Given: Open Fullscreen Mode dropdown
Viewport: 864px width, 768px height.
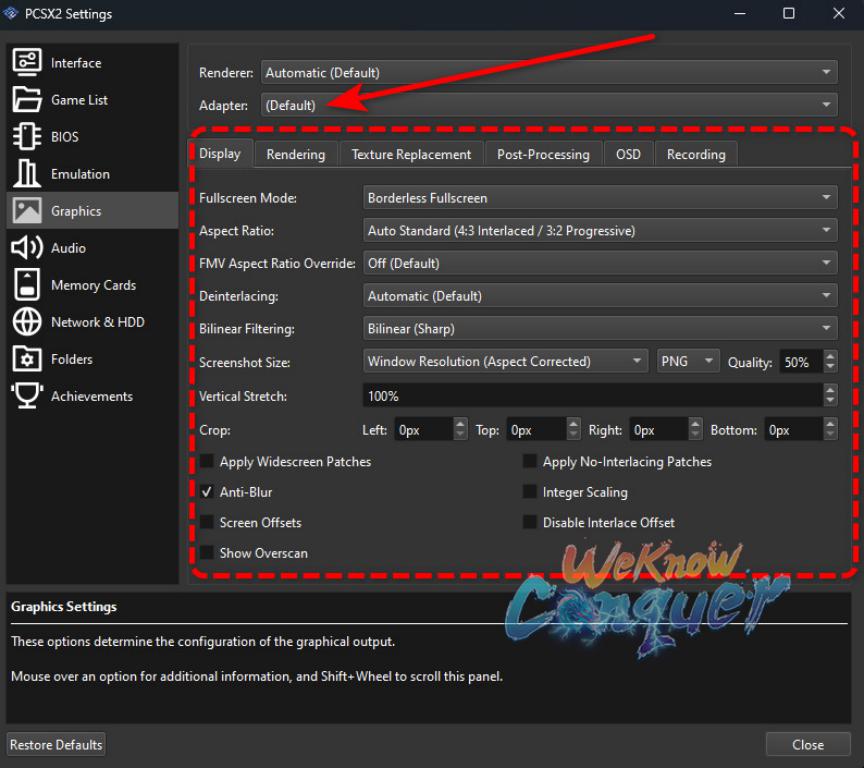Looking at the screenshot, I should click(600, 198).
